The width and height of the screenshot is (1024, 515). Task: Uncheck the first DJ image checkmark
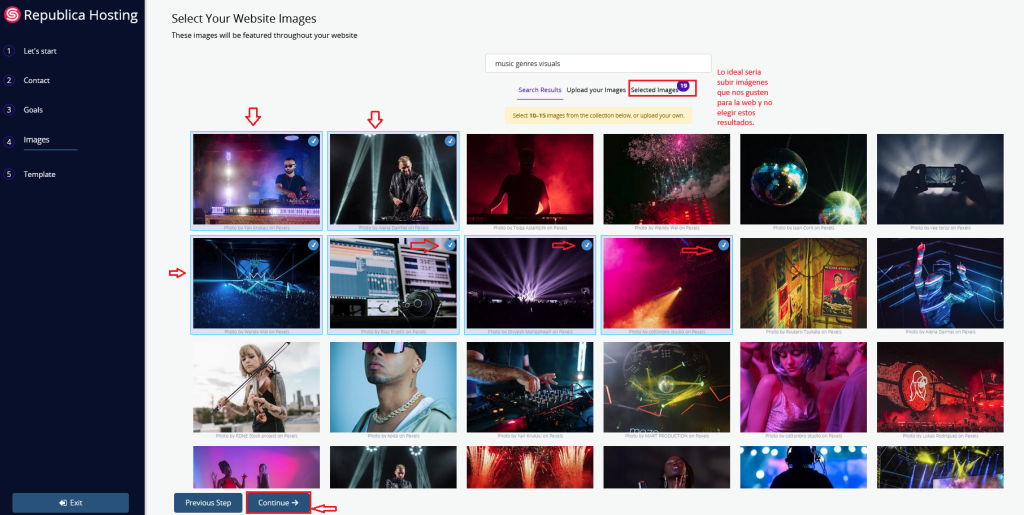pyautogui.click(x=314, y=141)
